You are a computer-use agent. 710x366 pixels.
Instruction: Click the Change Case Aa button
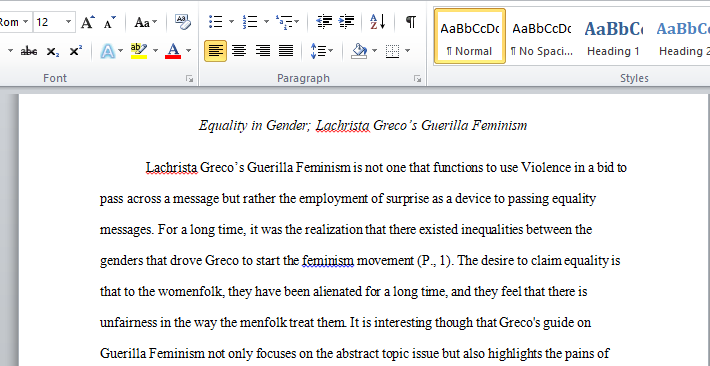coord(142,22)
